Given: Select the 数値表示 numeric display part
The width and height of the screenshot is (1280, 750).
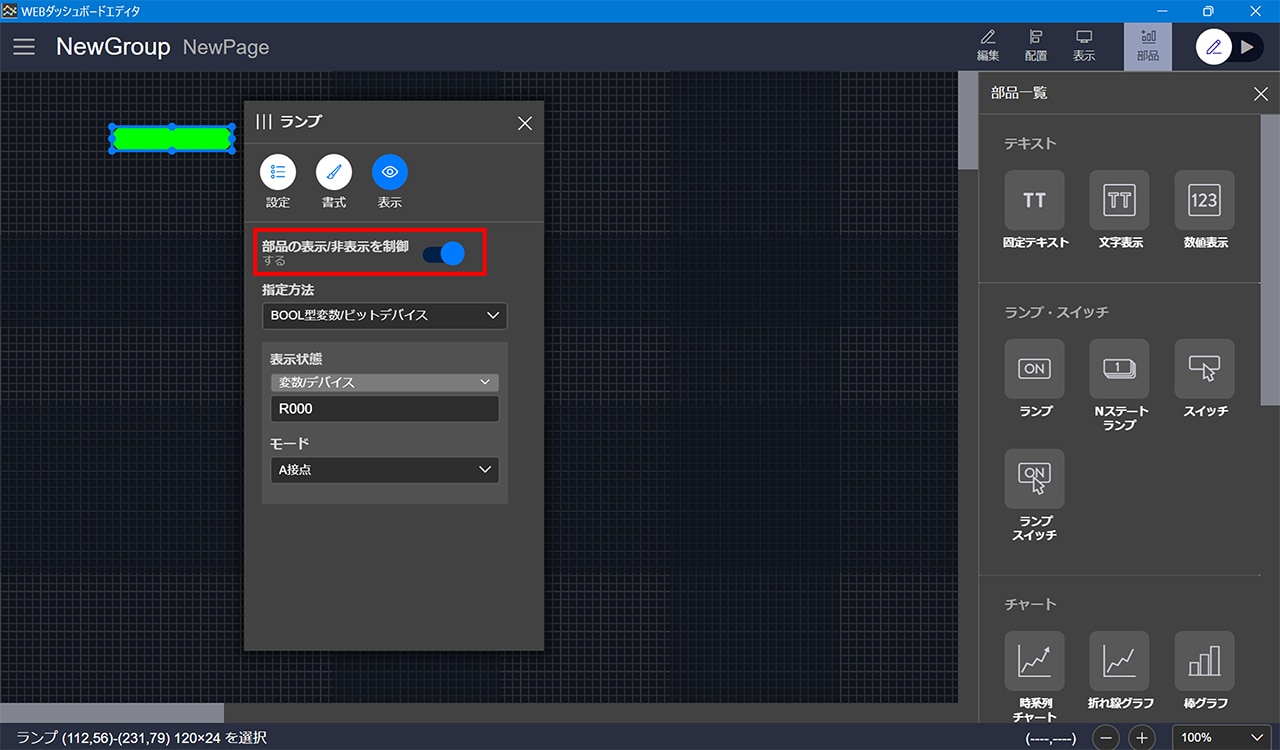Looking at the screenshot, I should (1204, 200).
